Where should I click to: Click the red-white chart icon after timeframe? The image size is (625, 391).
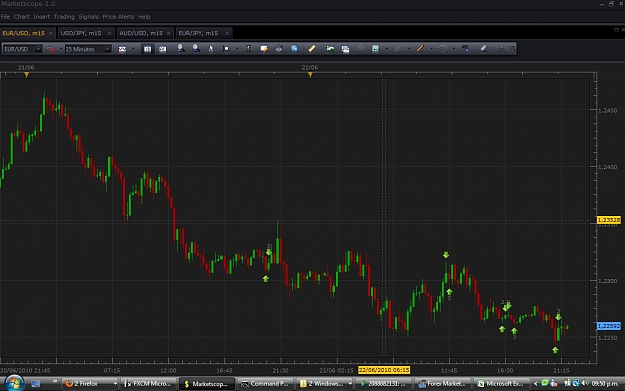pos(122,49)
